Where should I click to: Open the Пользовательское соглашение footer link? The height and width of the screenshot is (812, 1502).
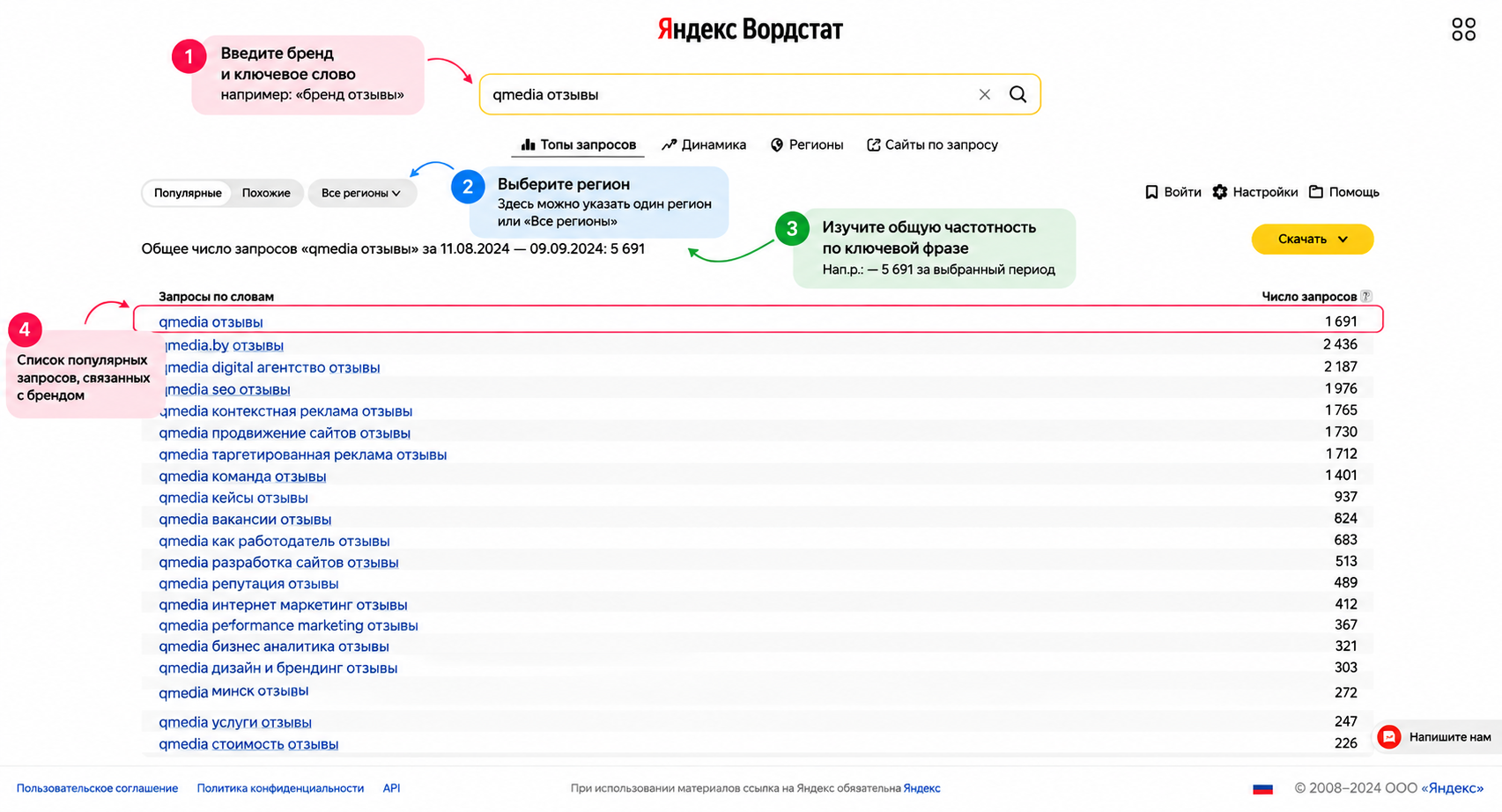tap(97, 789)
